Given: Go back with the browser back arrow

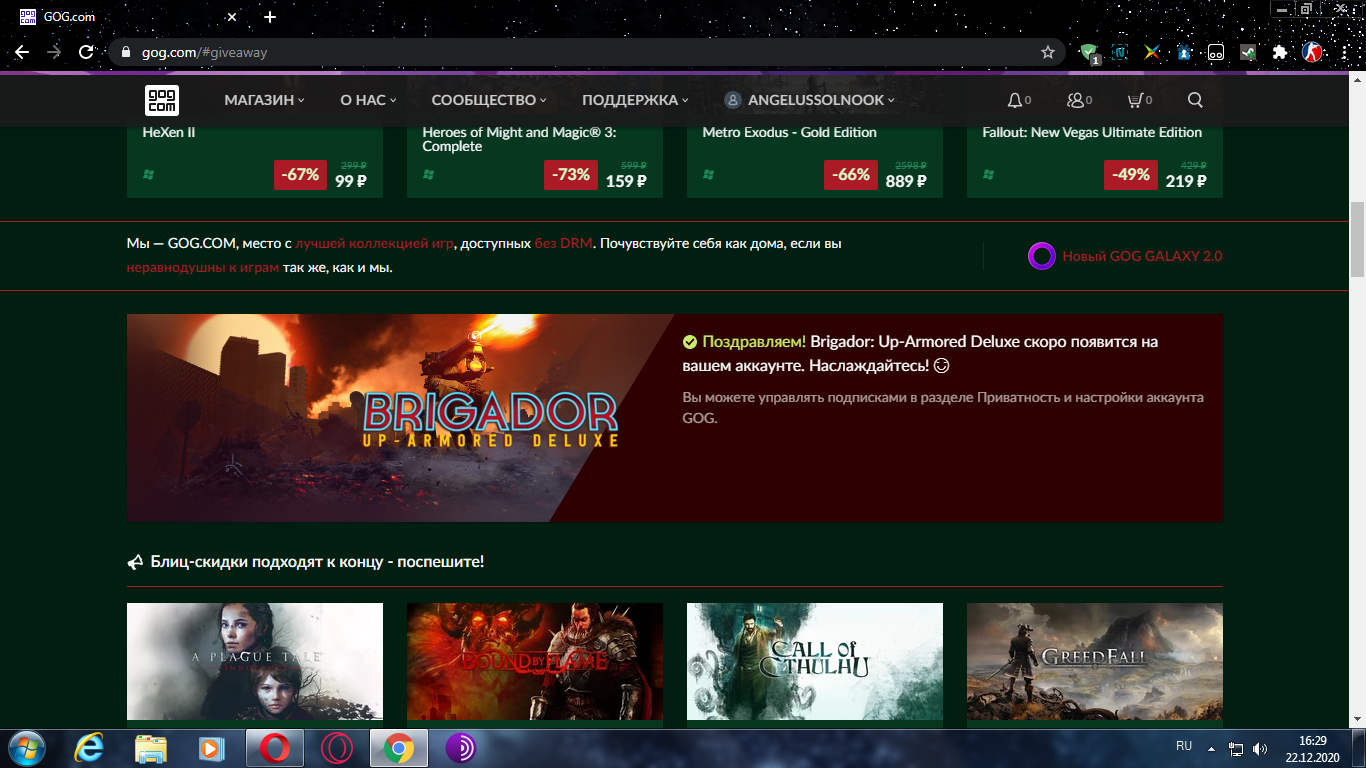Looking at the screenshot, I should click(22, 52).
